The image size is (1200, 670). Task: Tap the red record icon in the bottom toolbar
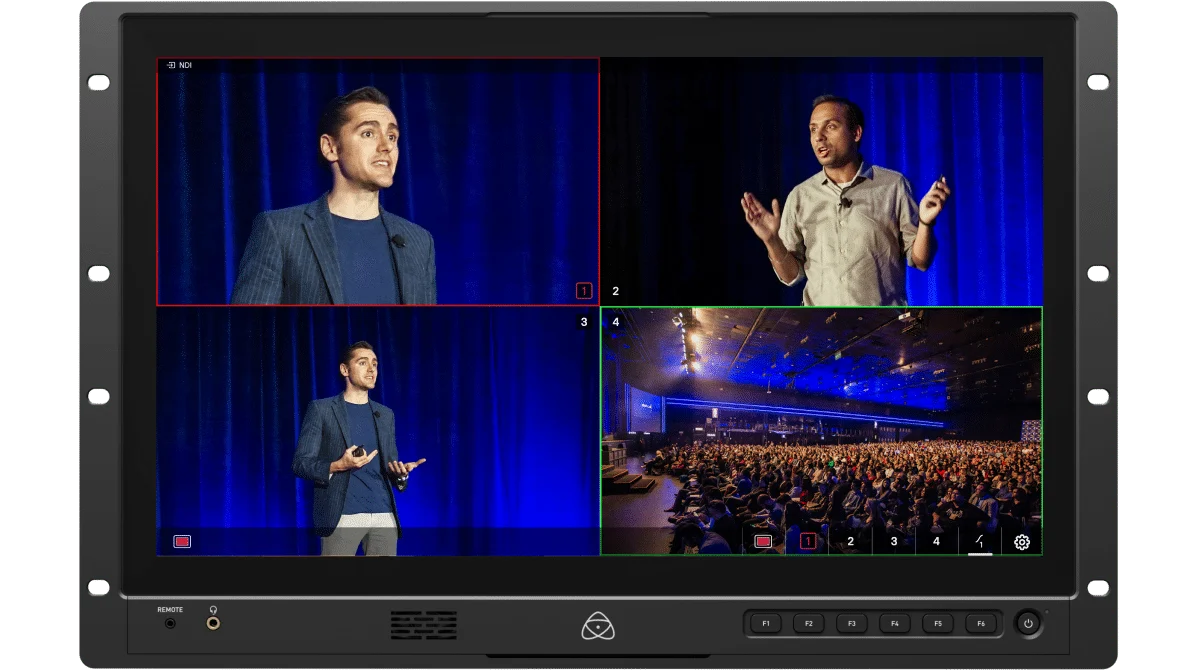[x=764, y=541]
